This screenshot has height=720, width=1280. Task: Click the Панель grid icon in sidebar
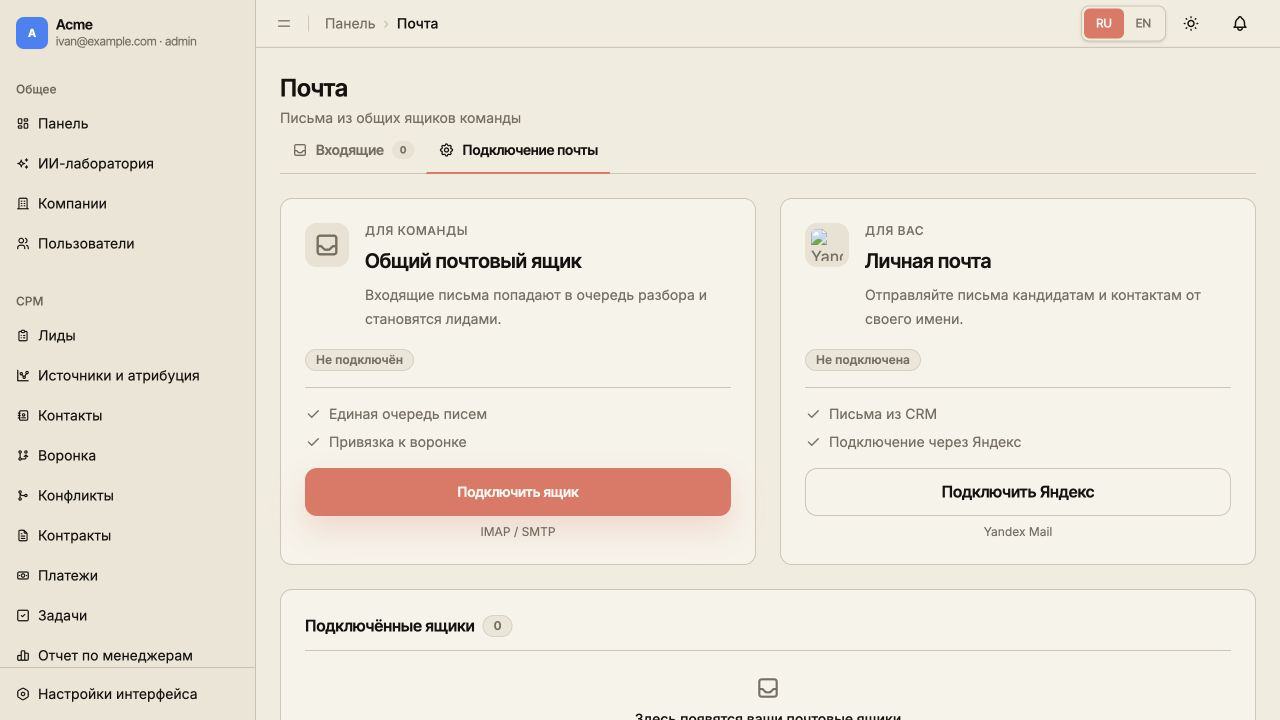pos(23,124)
